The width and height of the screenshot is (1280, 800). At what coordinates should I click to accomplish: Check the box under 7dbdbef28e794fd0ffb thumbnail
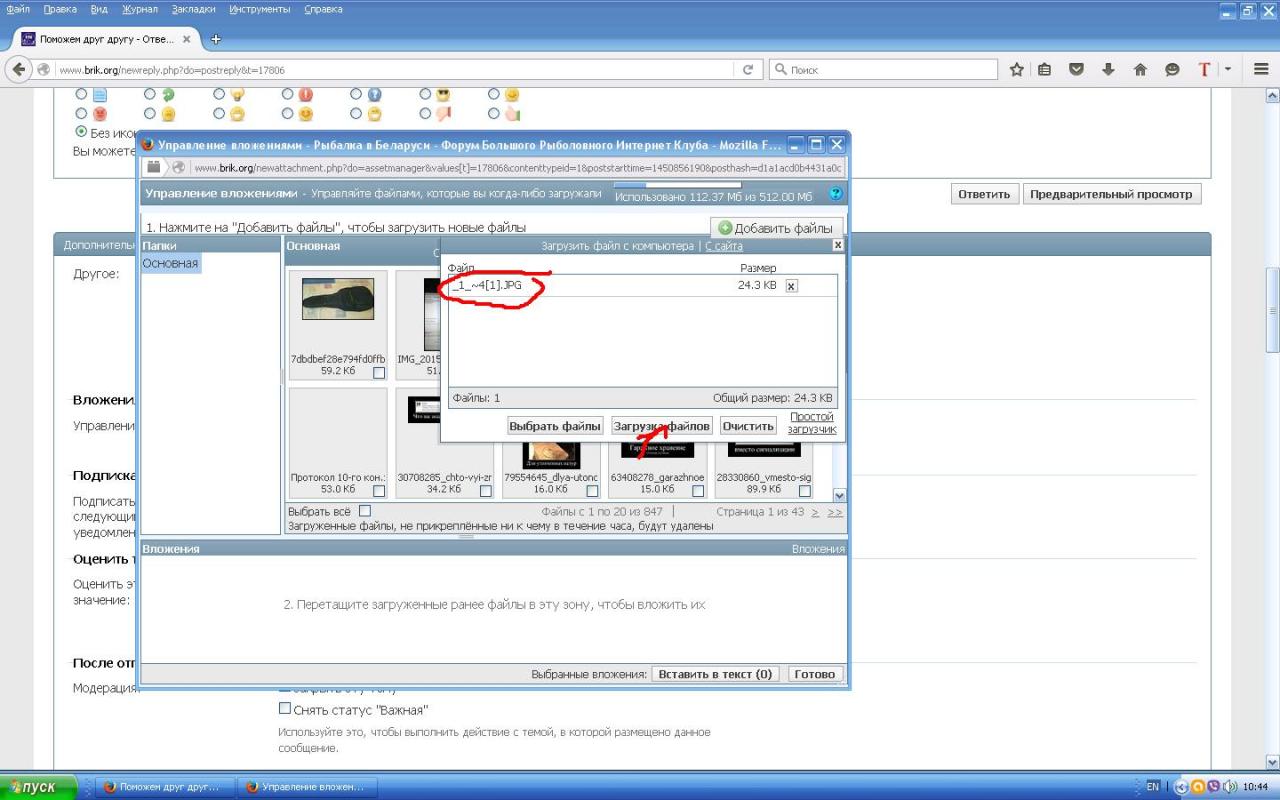[379, 373]
